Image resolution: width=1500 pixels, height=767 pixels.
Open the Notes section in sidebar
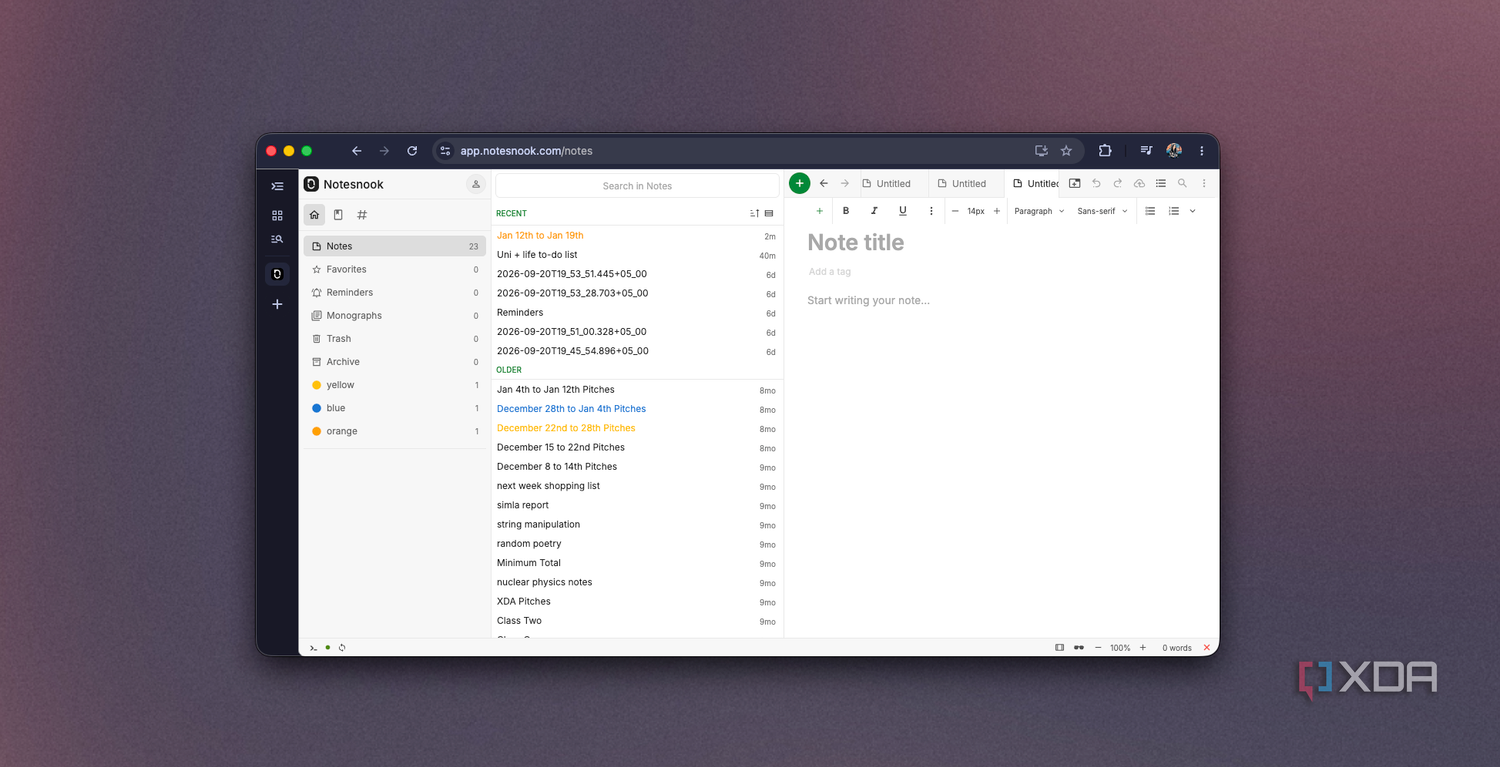[x=395, y=246]
